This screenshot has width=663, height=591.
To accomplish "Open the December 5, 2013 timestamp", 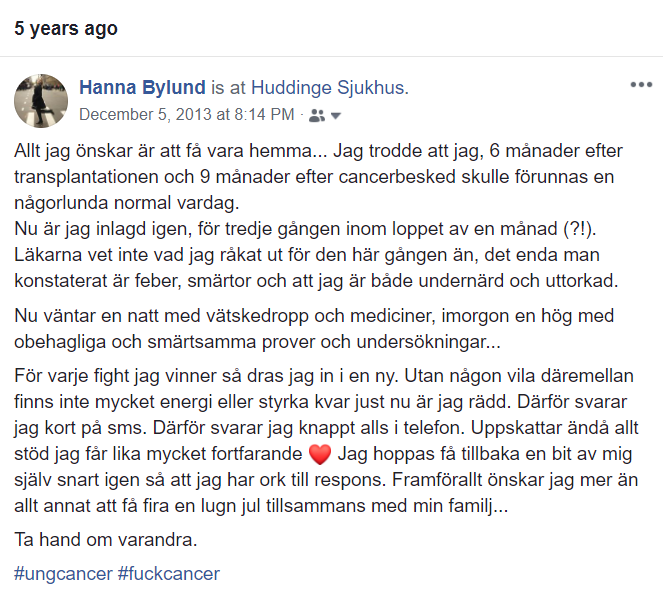I will click(186, 114).
